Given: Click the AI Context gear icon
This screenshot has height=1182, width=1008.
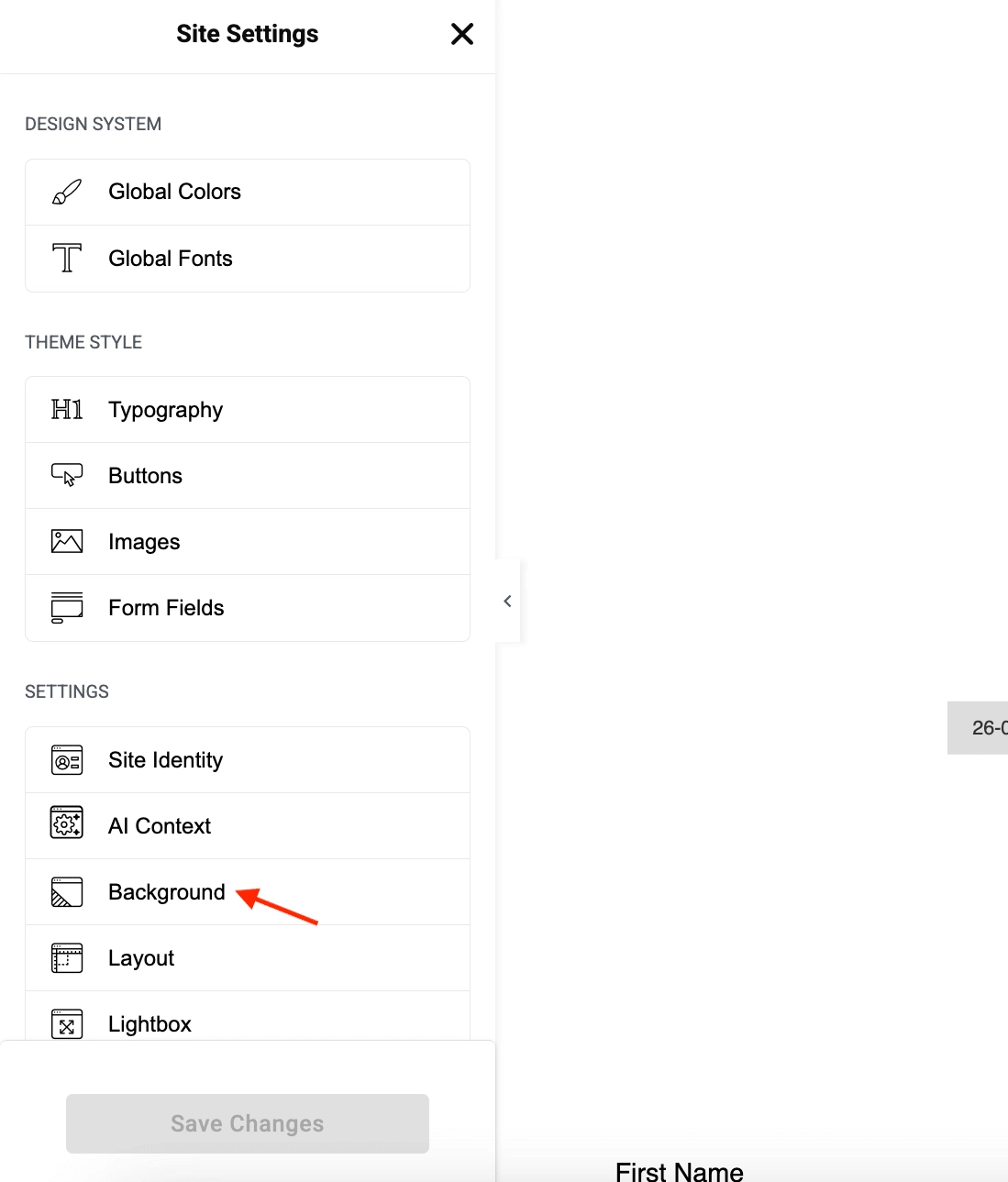Looking at the screenshot, I should (x=65, y=825).
